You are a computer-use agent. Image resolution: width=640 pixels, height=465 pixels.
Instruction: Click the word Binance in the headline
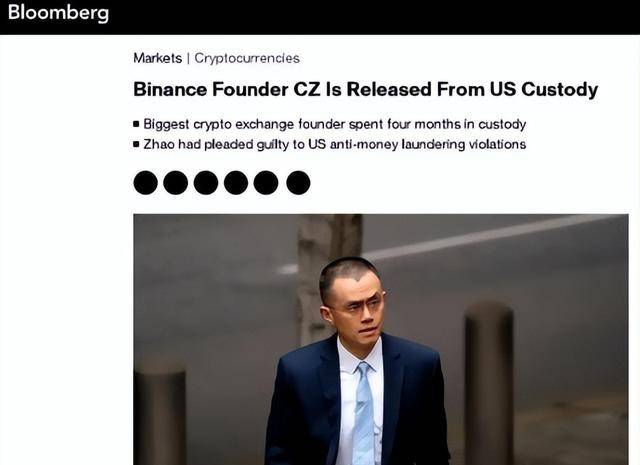[170, 89]
